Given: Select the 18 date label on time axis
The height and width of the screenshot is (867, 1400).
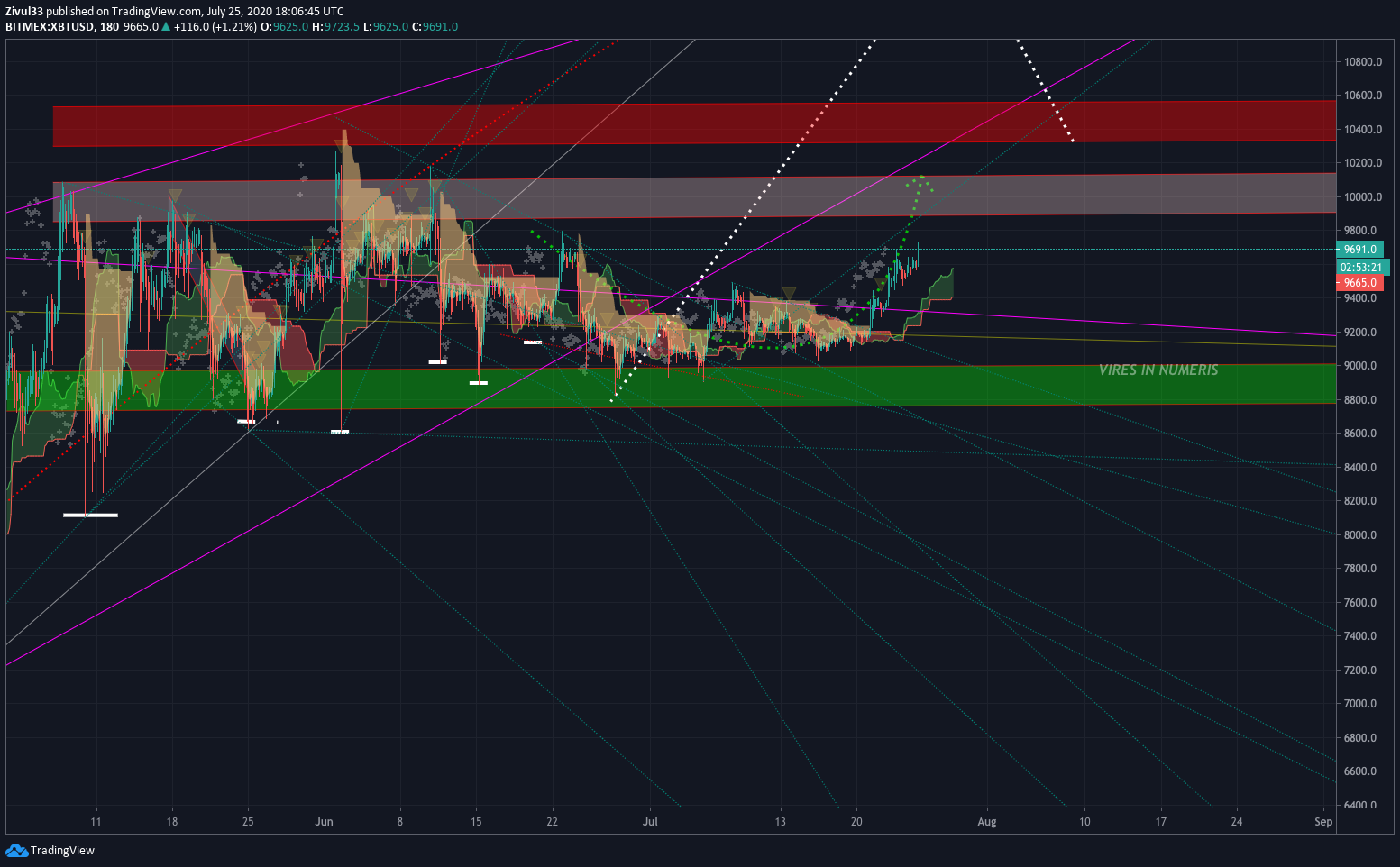Looking at the screenshot, I should [x=172, y=822].
